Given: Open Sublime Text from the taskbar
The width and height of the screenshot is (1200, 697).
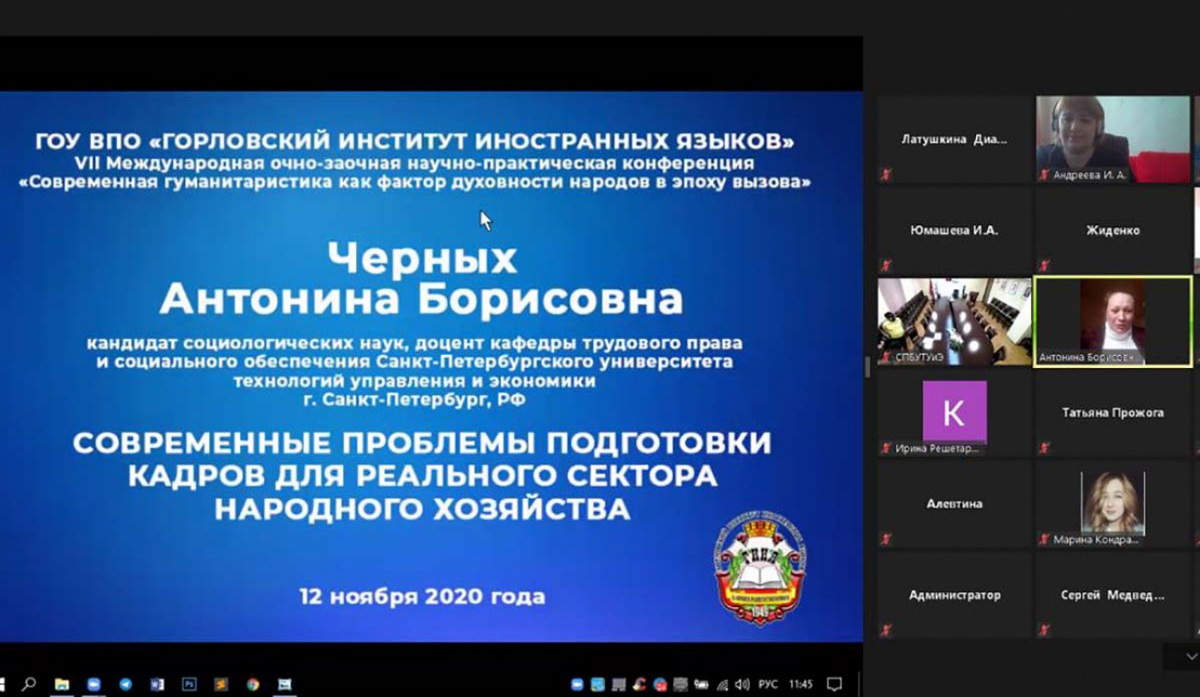Looking at the screenshot, I should 221,684.
